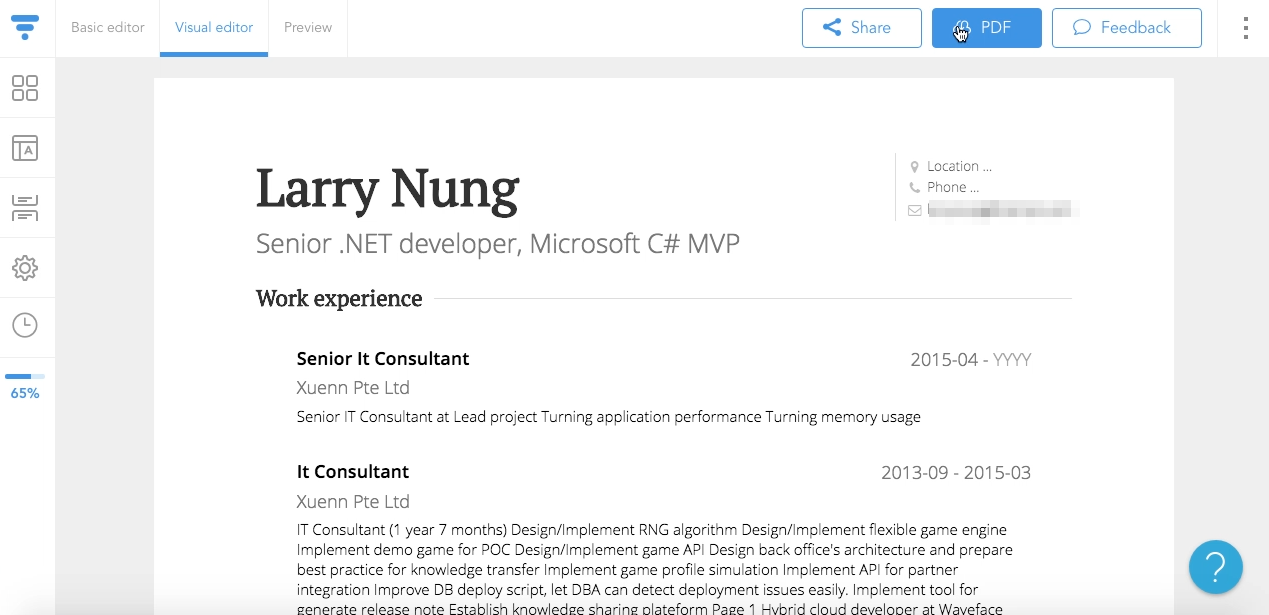The width and height of the screenshot is (1269, 615).
Task: Open the templates grid sidebar icon
Action: [25, 88]
